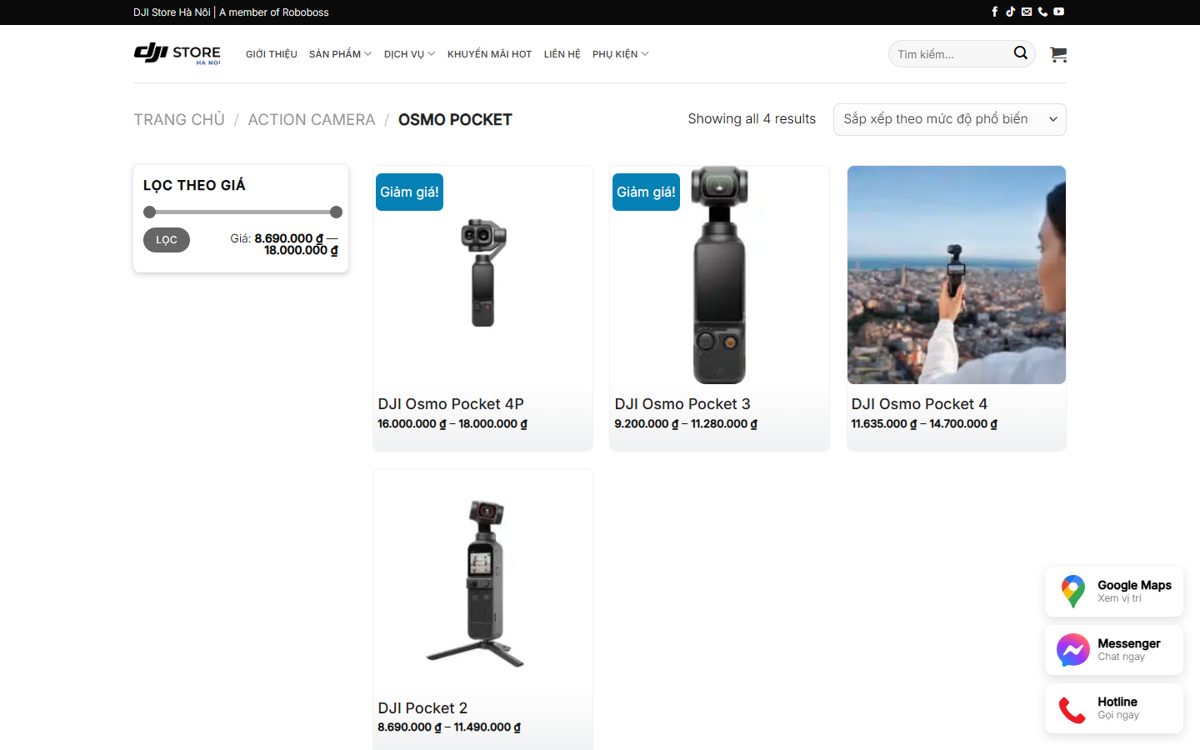Open the DJI Osmo Pocket 3 product title
This screenshot has height=750, width=1200.
click(x=683, y=404)
